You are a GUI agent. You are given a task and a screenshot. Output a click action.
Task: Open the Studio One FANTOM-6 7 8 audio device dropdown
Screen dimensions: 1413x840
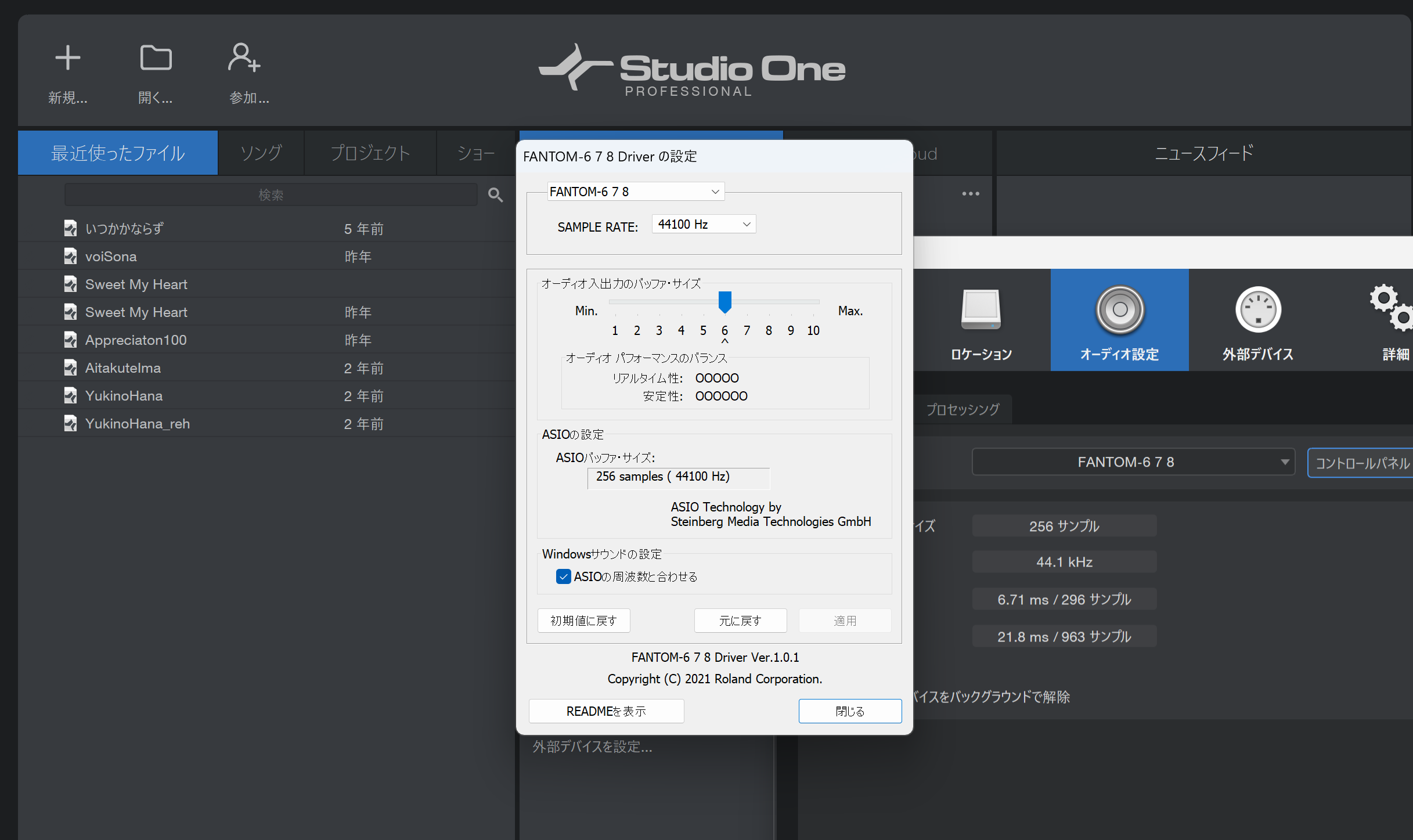(1133, 462)
